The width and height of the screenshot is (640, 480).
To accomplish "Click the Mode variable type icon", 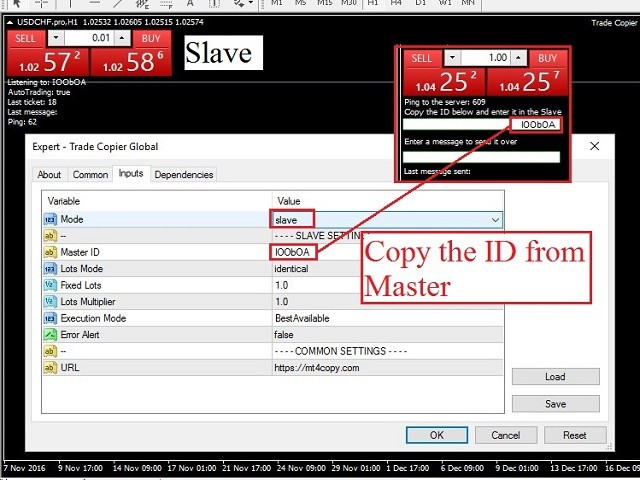I will coord(50,220).
